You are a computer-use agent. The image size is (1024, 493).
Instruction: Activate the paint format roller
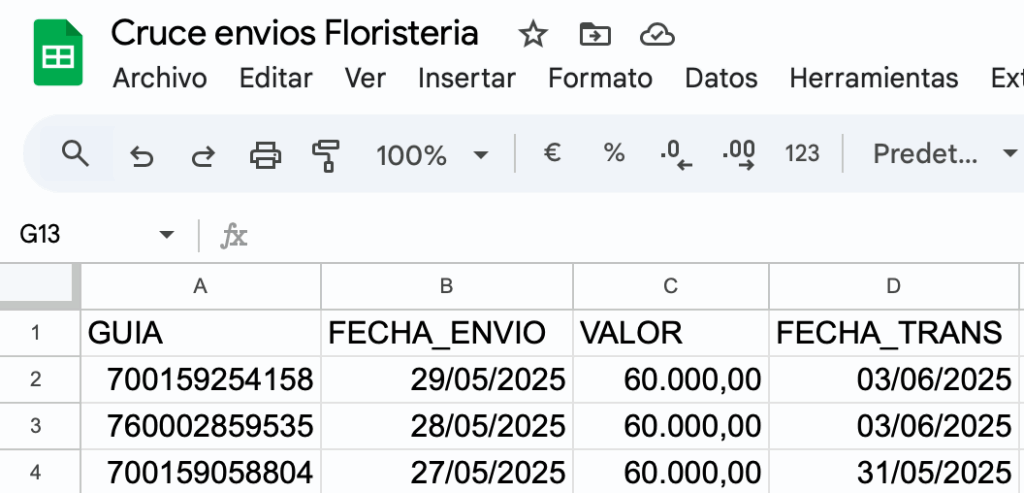pyautogui.click(x=326, y=155)
